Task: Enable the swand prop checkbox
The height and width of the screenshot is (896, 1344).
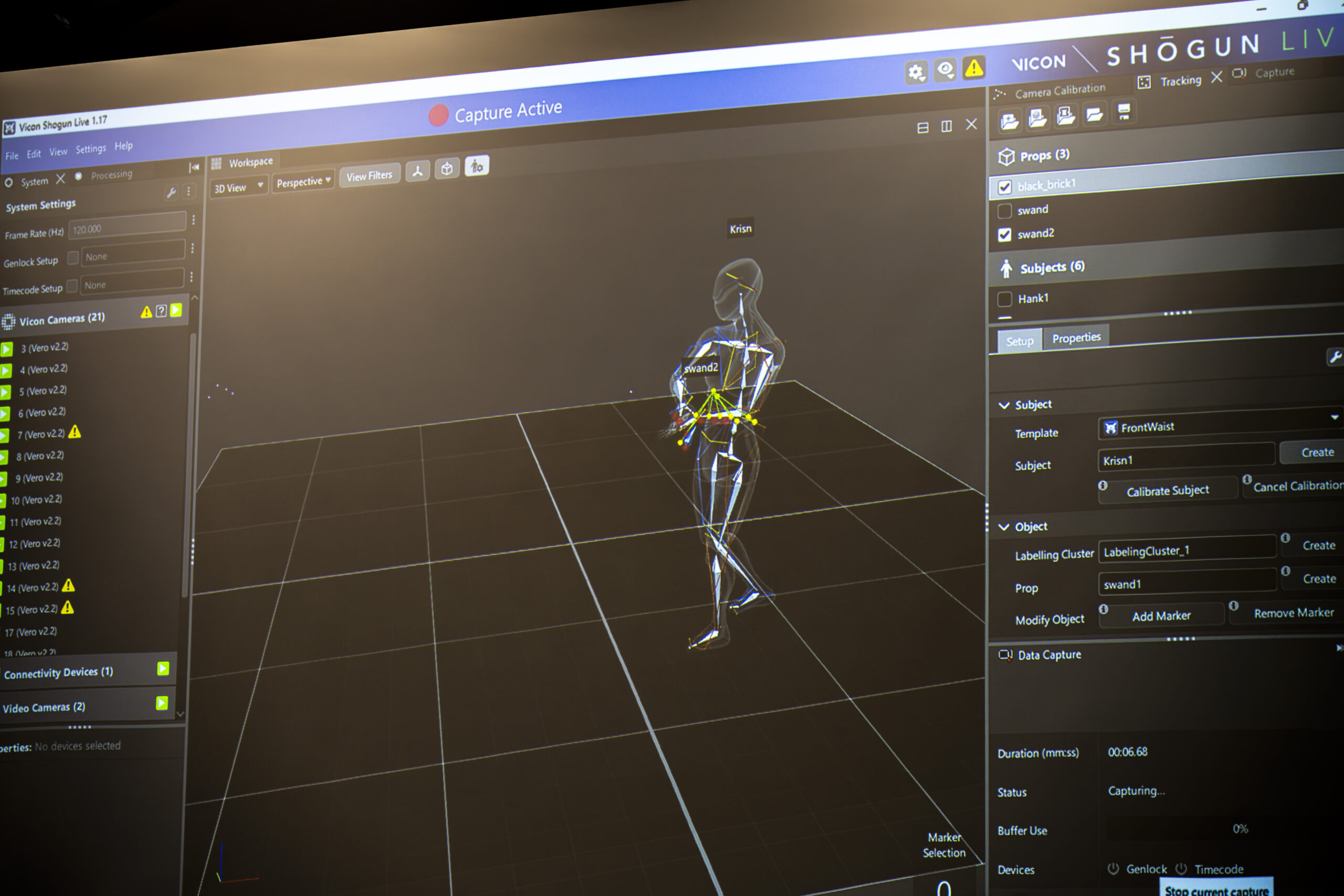Action: [1004, 211]
